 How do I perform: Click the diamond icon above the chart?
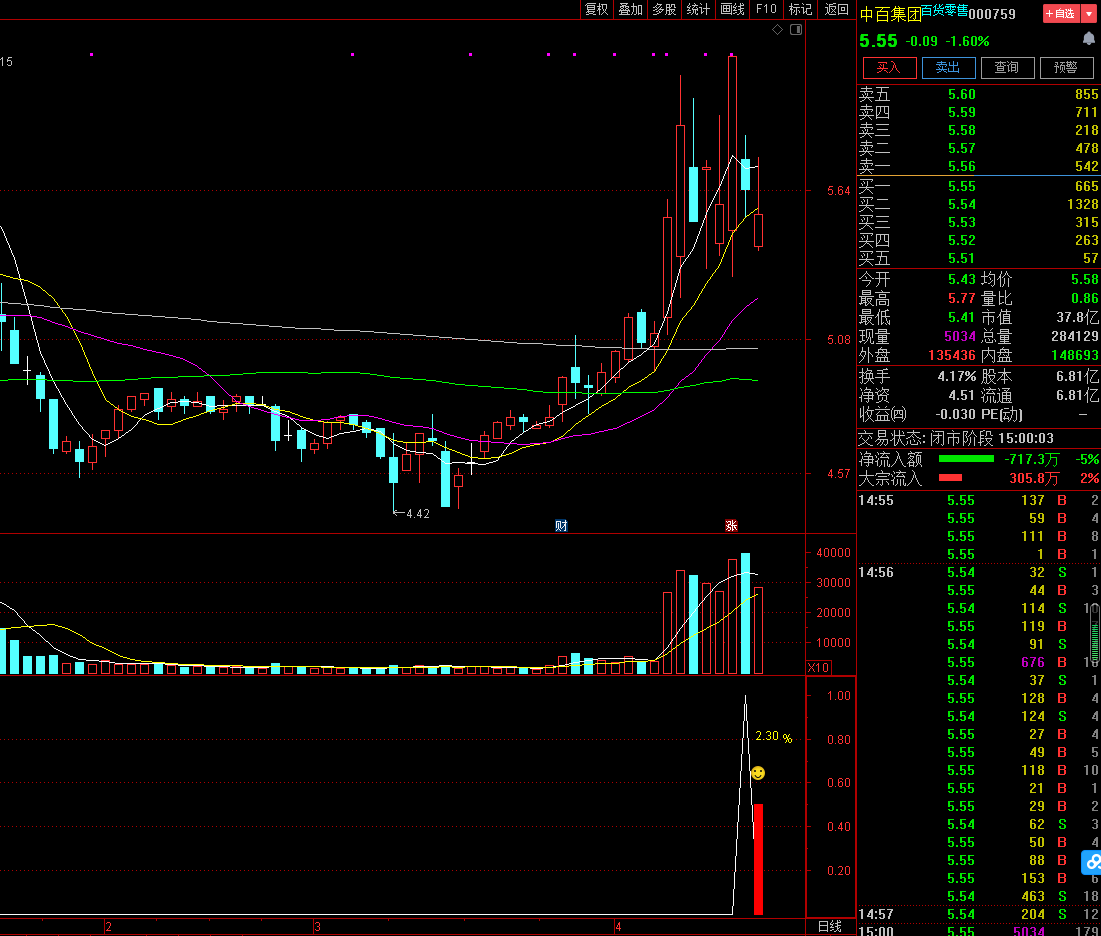click(777, 29)
